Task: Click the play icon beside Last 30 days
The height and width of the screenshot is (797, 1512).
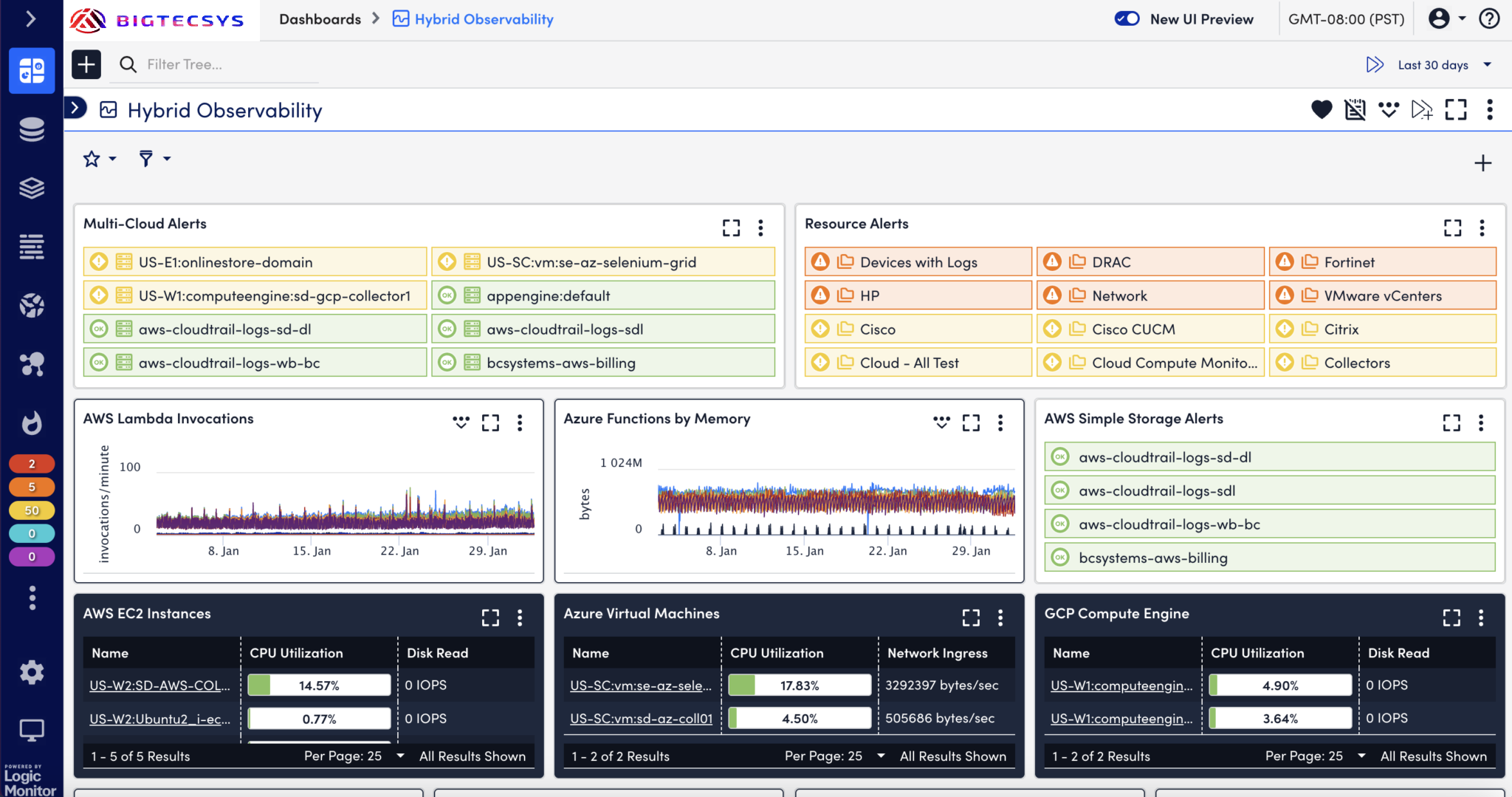Action: pos(1375,65)
